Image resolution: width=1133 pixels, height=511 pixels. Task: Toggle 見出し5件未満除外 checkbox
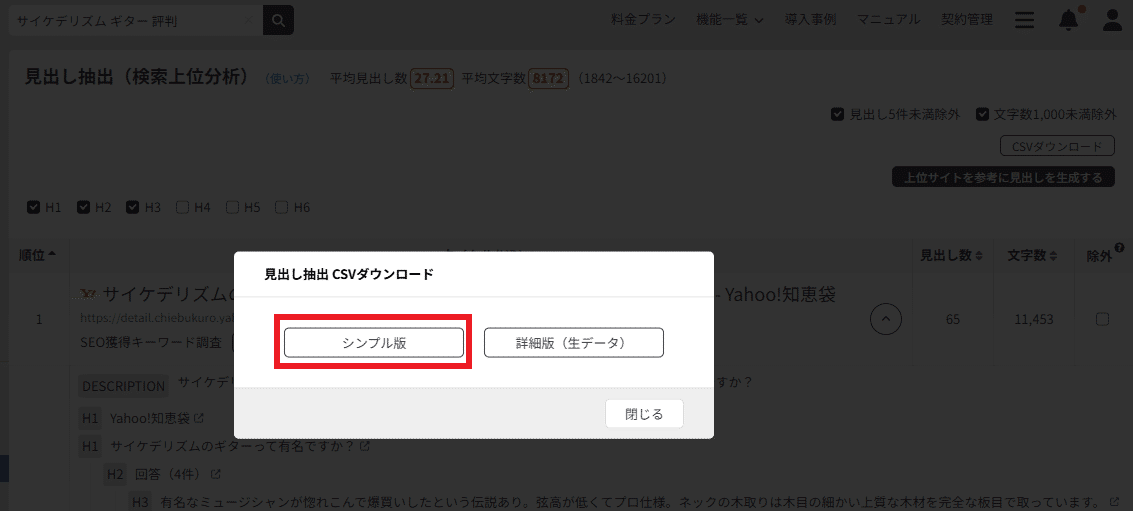[837, 114]
